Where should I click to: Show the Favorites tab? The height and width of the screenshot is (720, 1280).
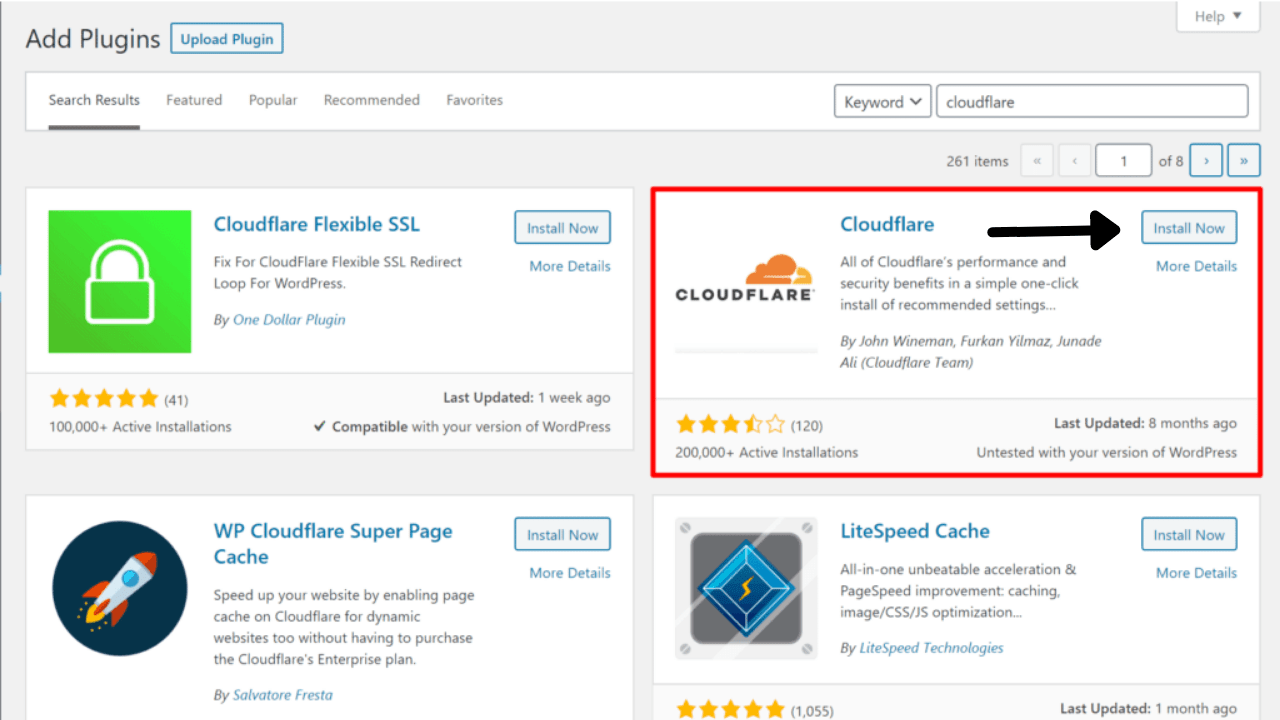tap(474, 100)
